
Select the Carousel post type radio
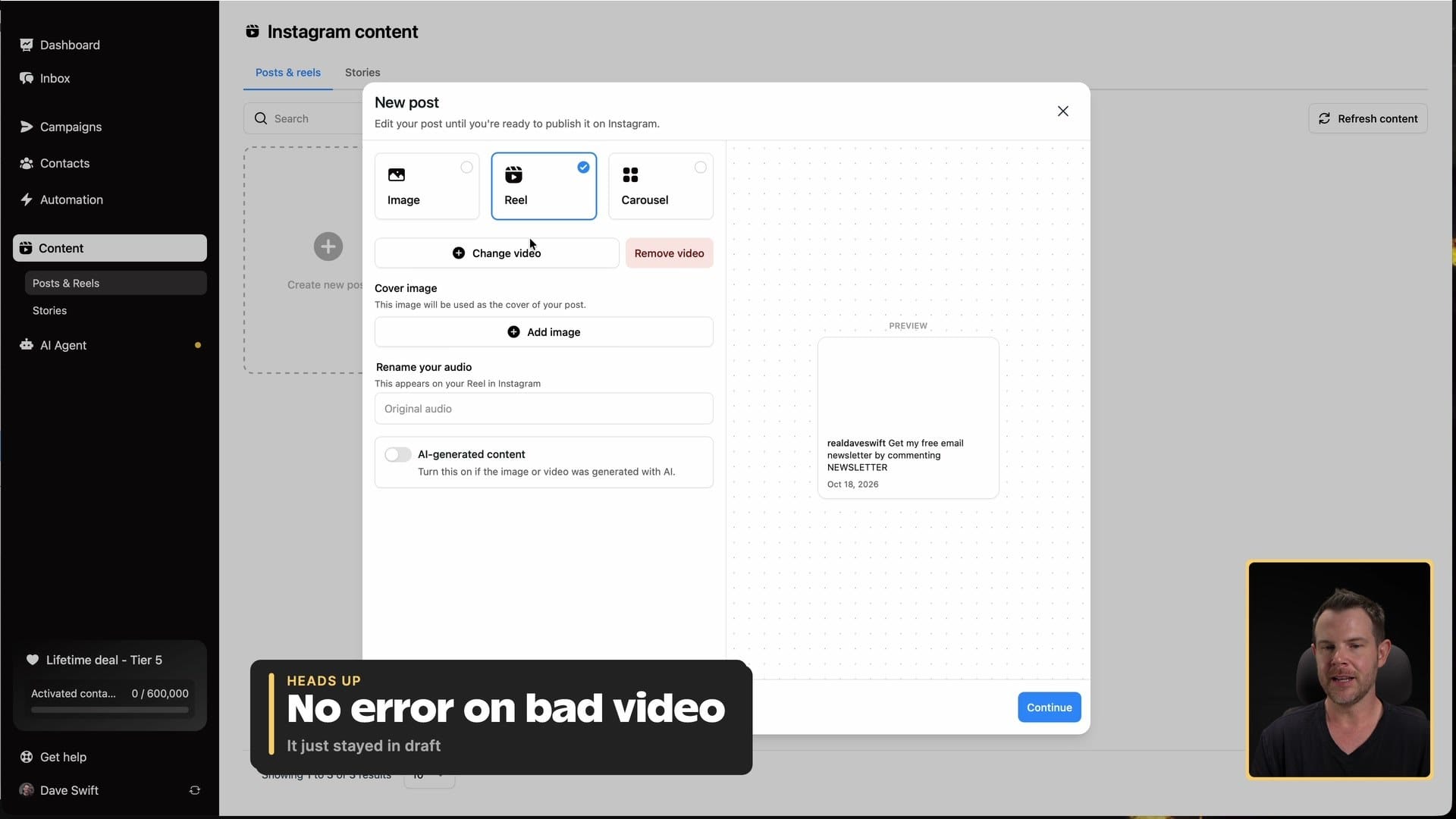[701, 168]
